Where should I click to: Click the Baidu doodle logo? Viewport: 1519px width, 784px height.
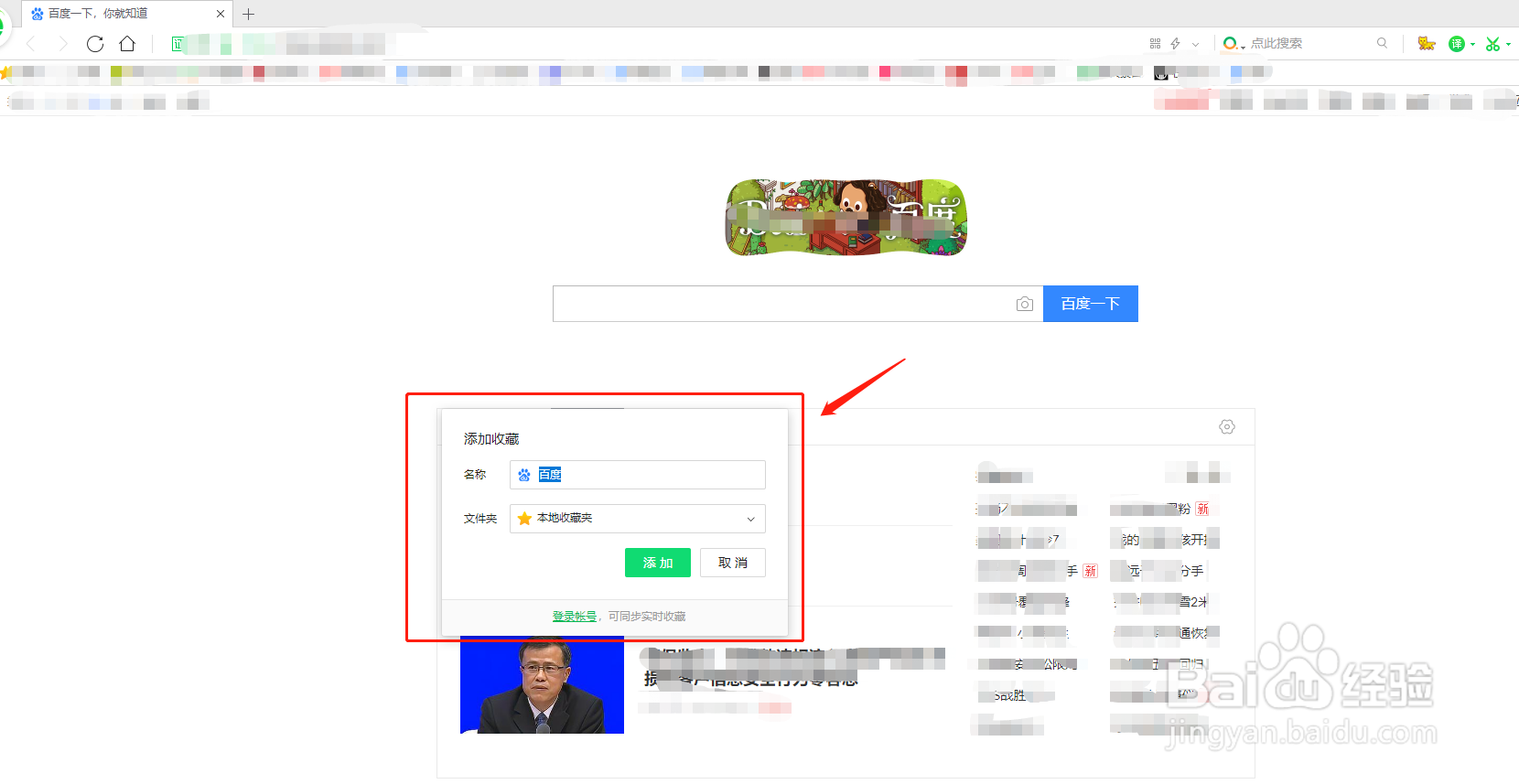tap(846, 218)
